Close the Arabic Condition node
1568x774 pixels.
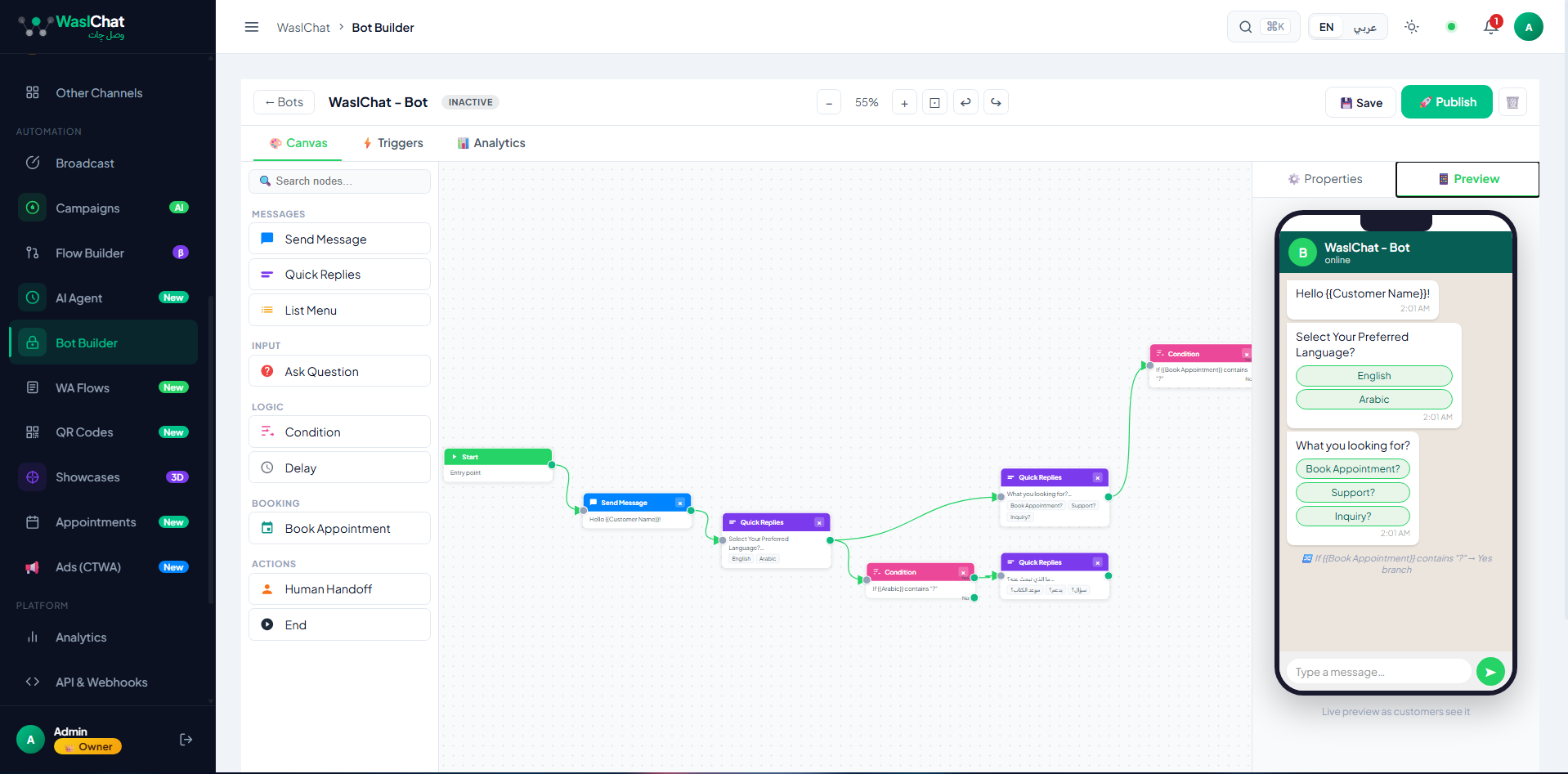[x=963, y=572]
